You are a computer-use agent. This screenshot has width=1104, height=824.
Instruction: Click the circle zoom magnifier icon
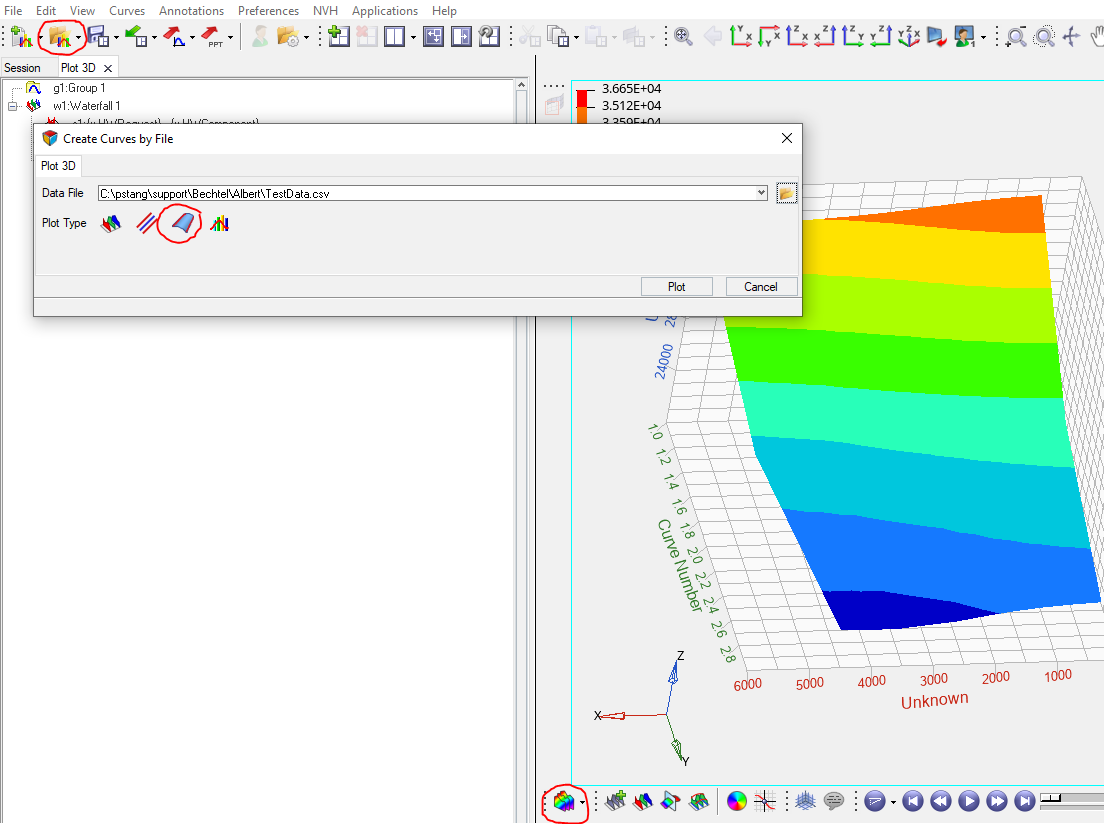[1044, 36]
